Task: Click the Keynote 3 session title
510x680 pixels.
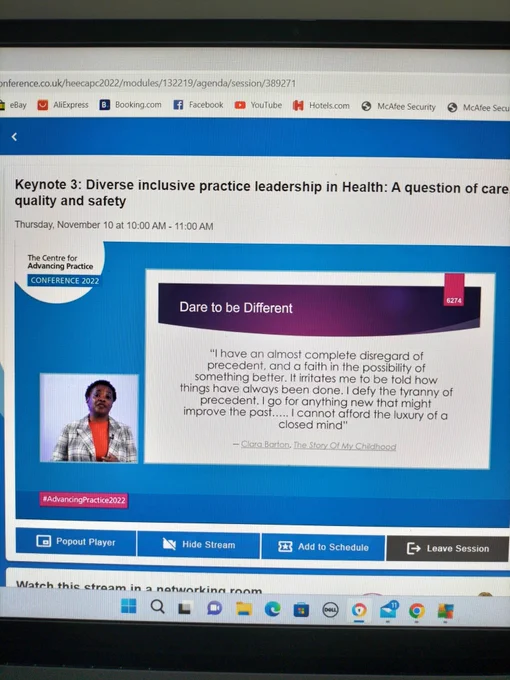Action: click(262, 193)
